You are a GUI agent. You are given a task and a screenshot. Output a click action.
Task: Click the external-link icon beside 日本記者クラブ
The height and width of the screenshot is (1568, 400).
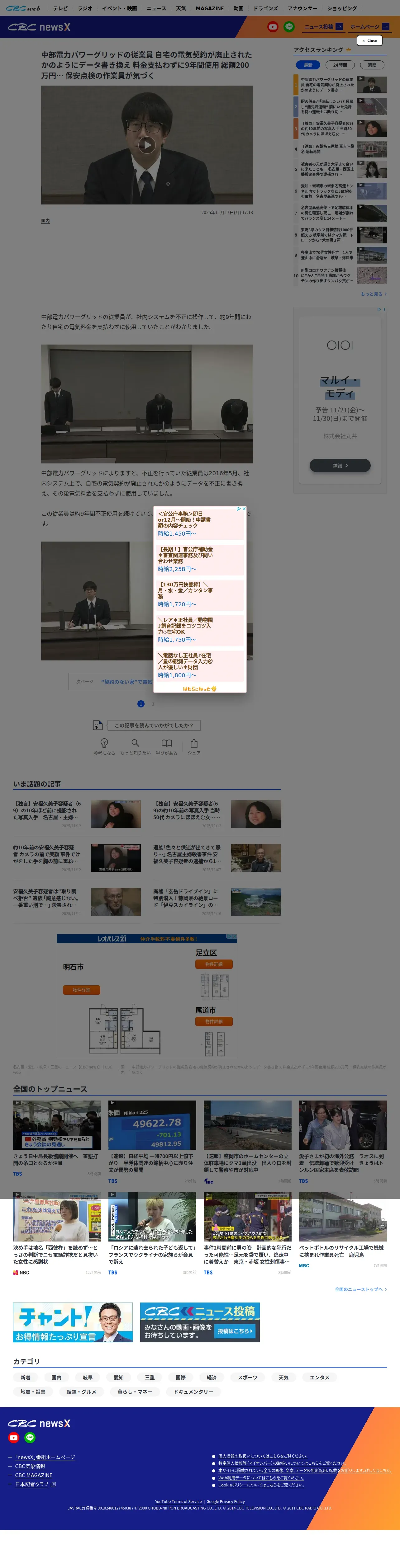coord(53,1485)
